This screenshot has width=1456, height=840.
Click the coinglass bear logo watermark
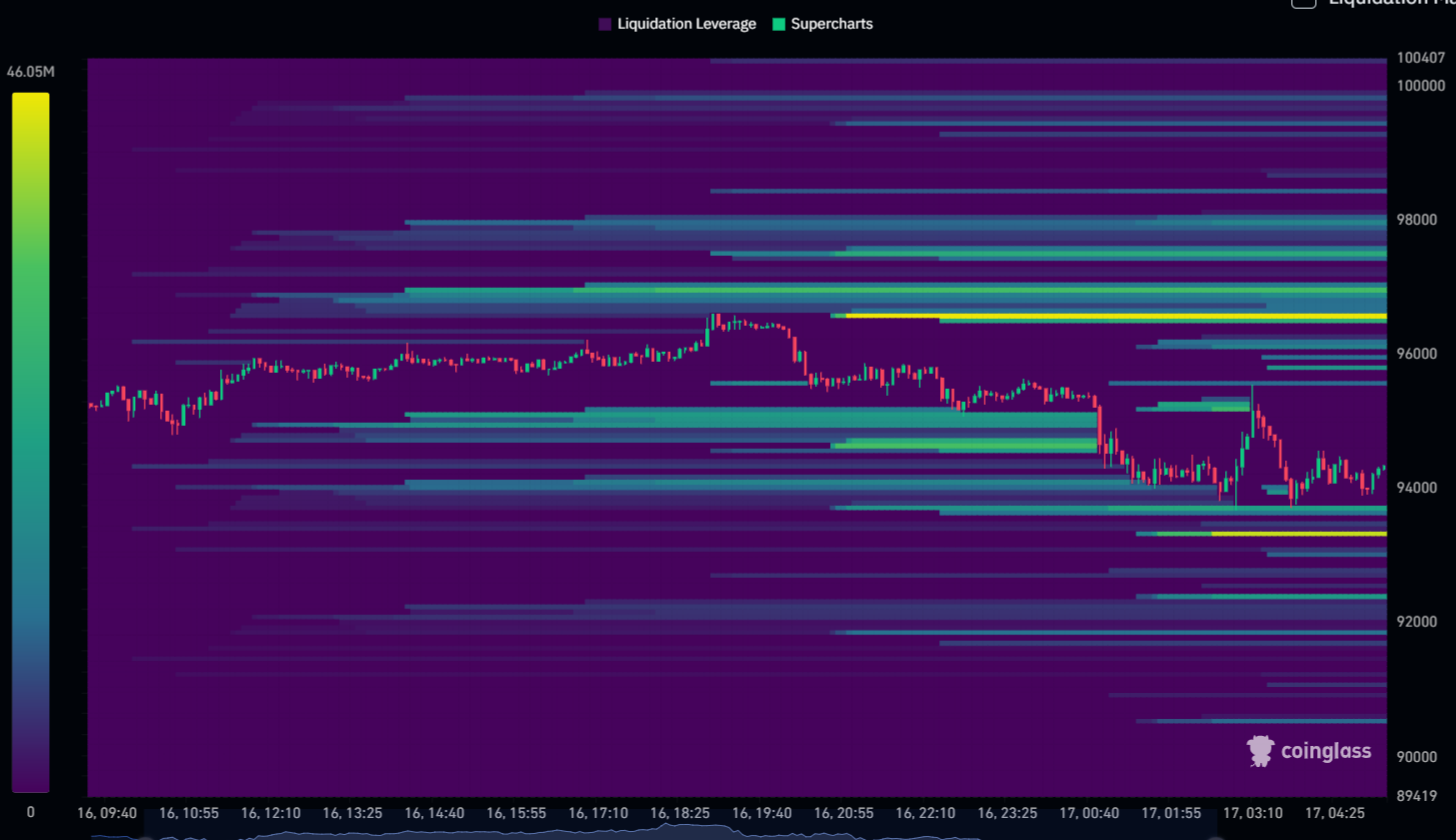(x=1259, y=751)
